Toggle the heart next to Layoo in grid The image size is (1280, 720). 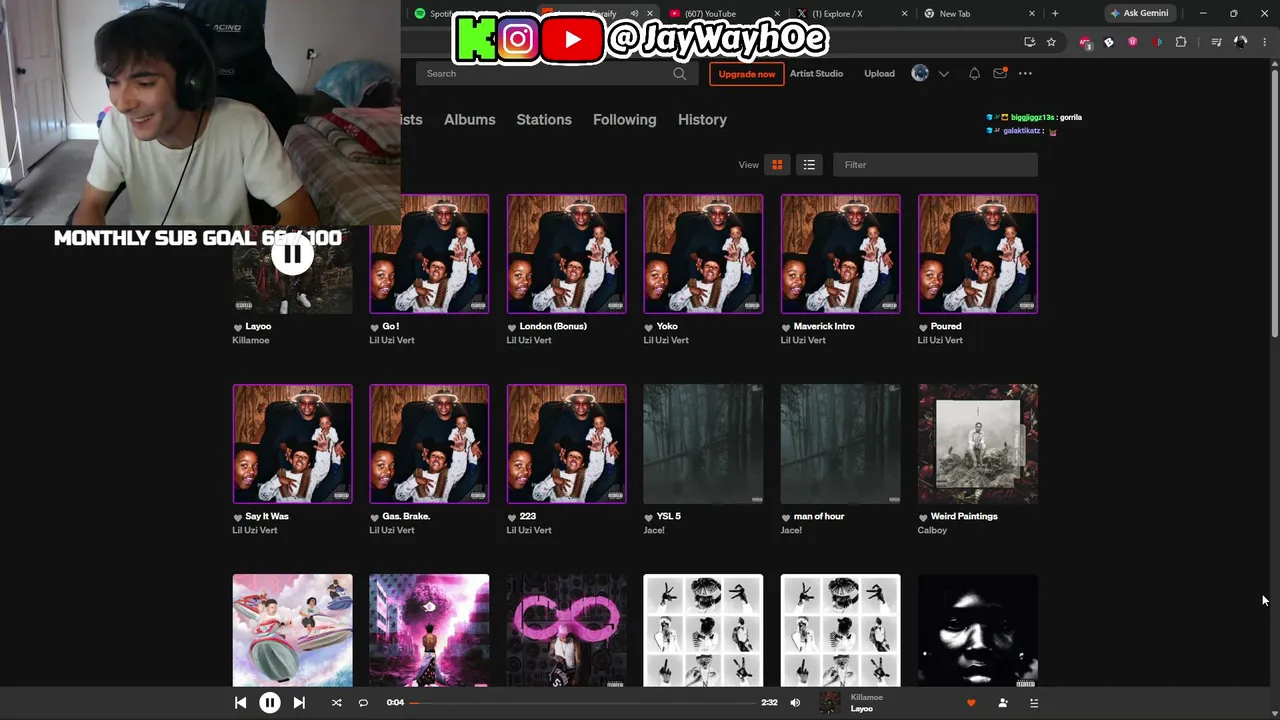click(238, 327)
